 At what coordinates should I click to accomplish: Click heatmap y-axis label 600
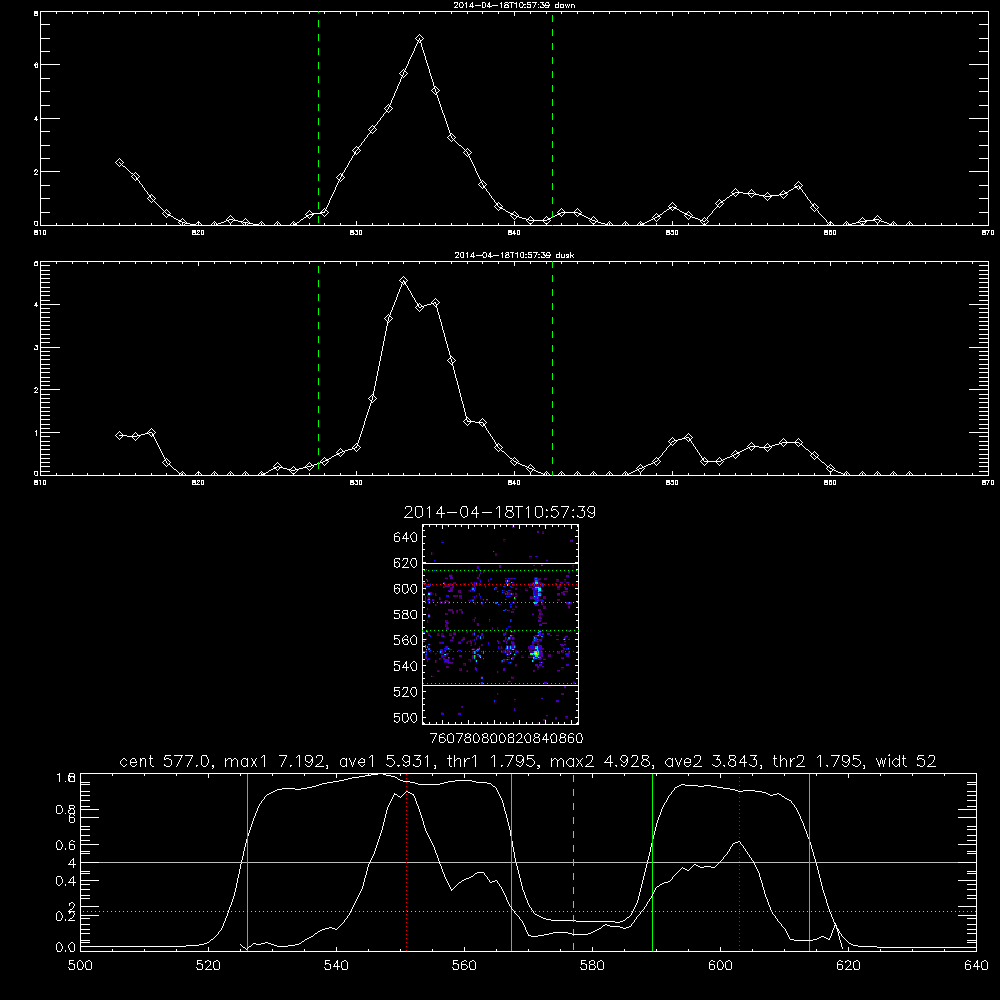tap(406, 589)
